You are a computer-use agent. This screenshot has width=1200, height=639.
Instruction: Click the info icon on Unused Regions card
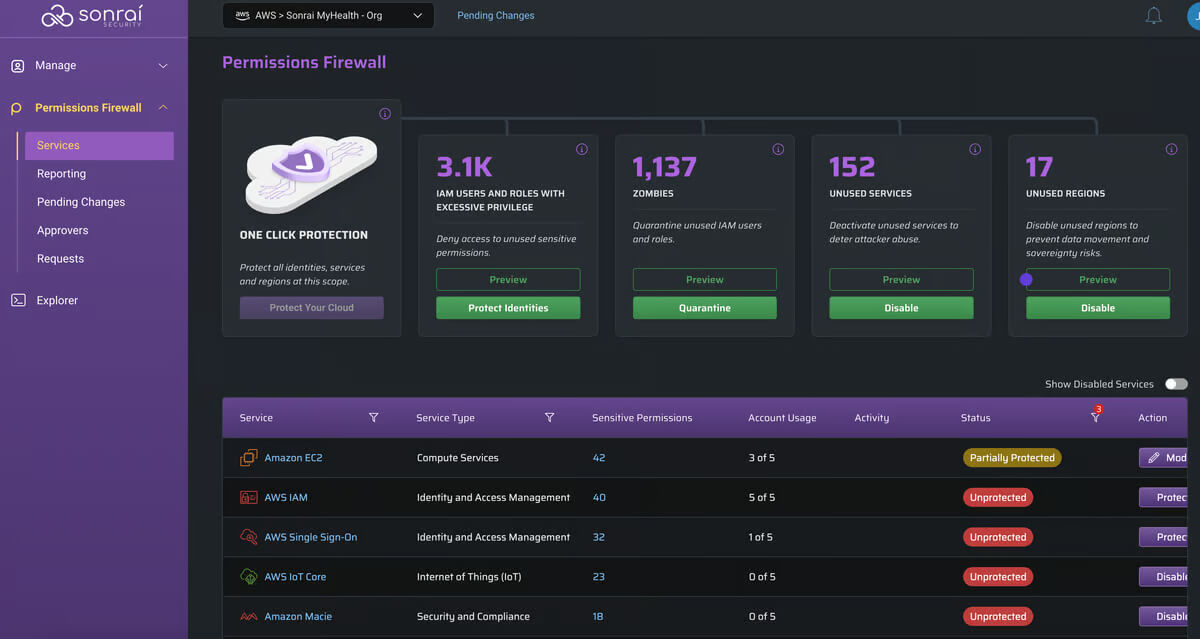tap(1171, 149)
